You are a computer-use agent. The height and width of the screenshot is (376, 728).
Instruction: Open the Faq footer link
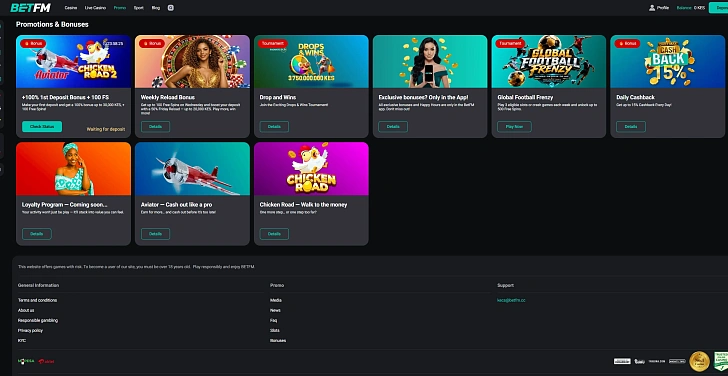273,320
